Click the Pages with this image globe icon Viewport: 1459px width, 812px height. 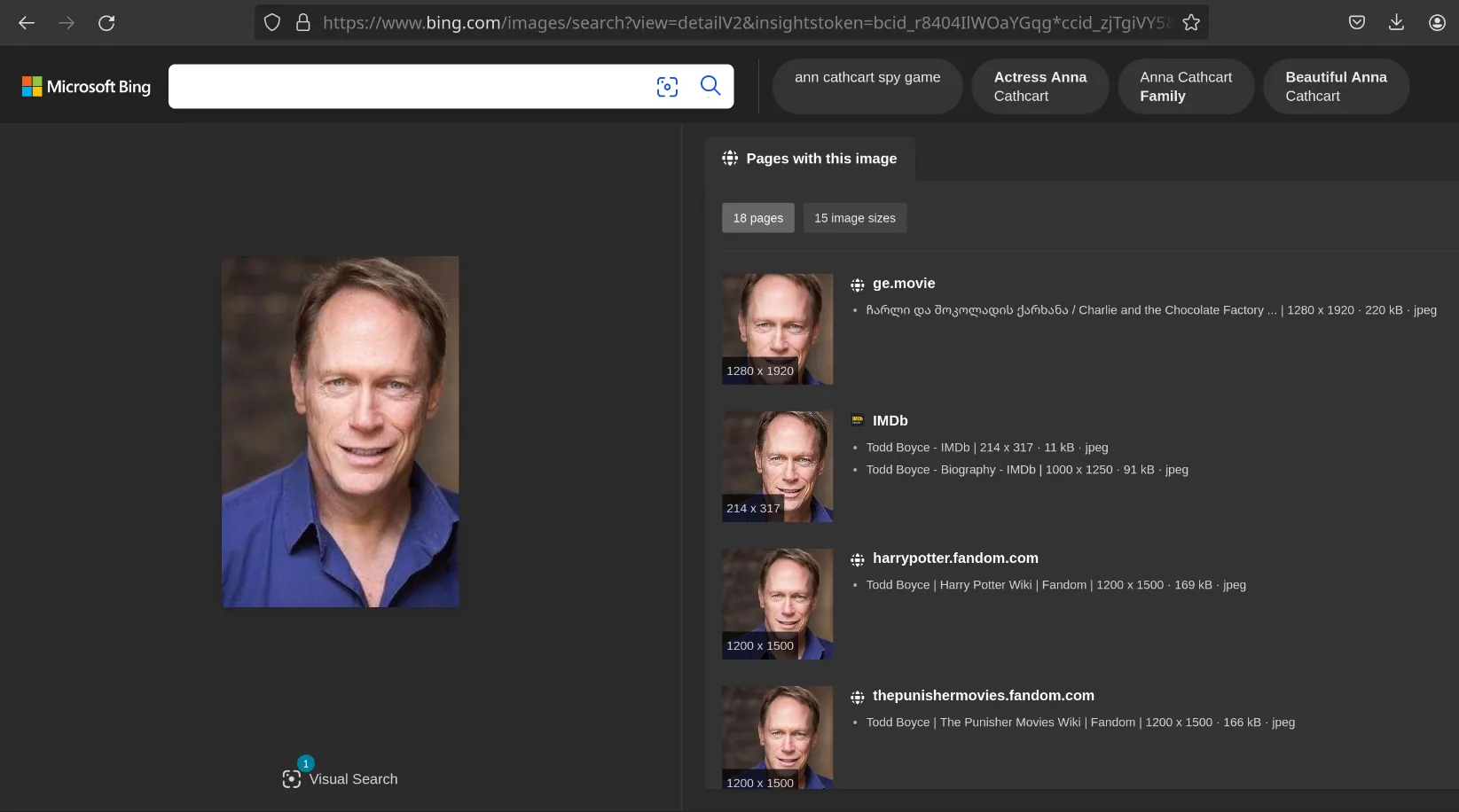coord(730,158)
